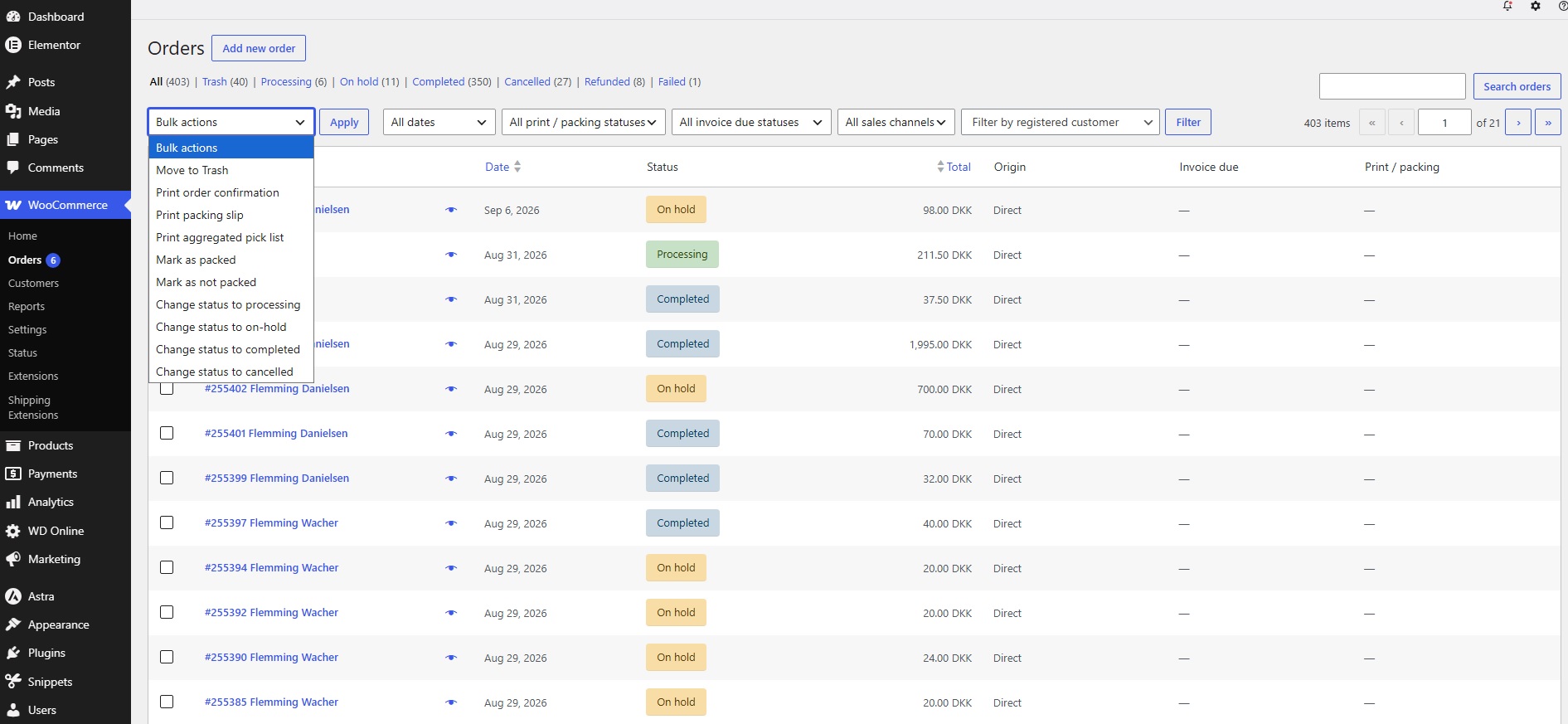This screenshot has height=724, width=1568.
Task: Select Change status to on-hold option
Action: coord(231,327)
